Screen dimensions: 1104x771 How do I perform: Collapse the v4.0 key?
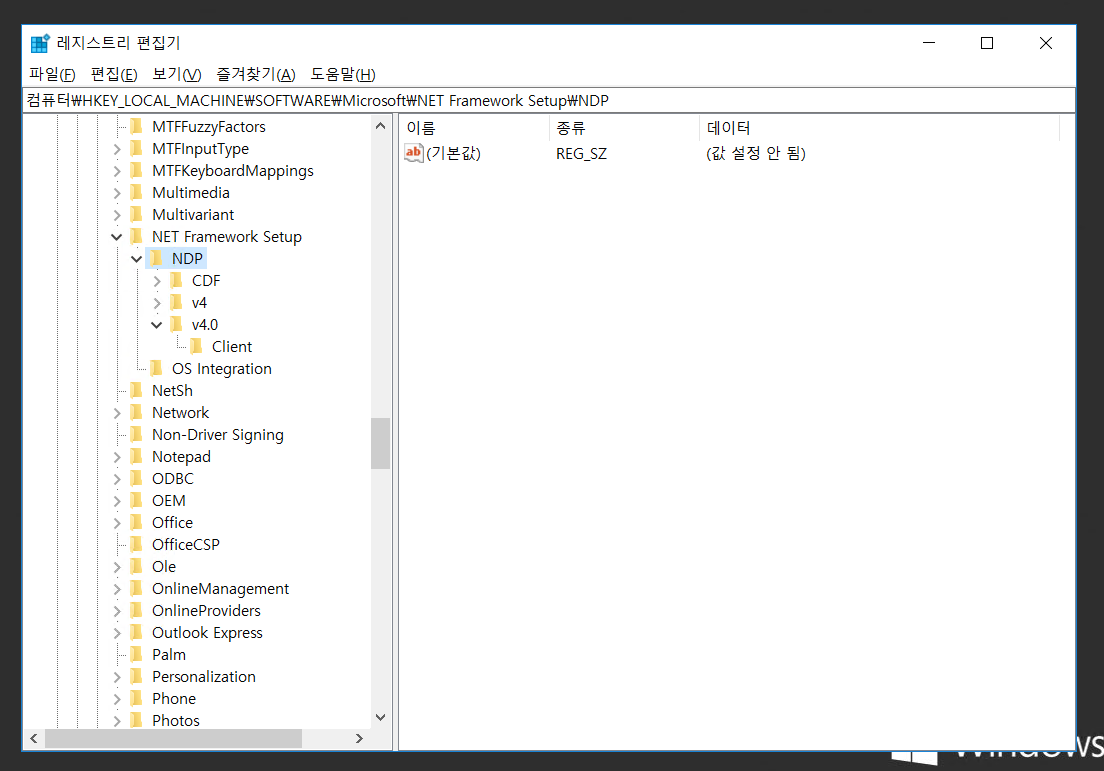click(157, 325)
